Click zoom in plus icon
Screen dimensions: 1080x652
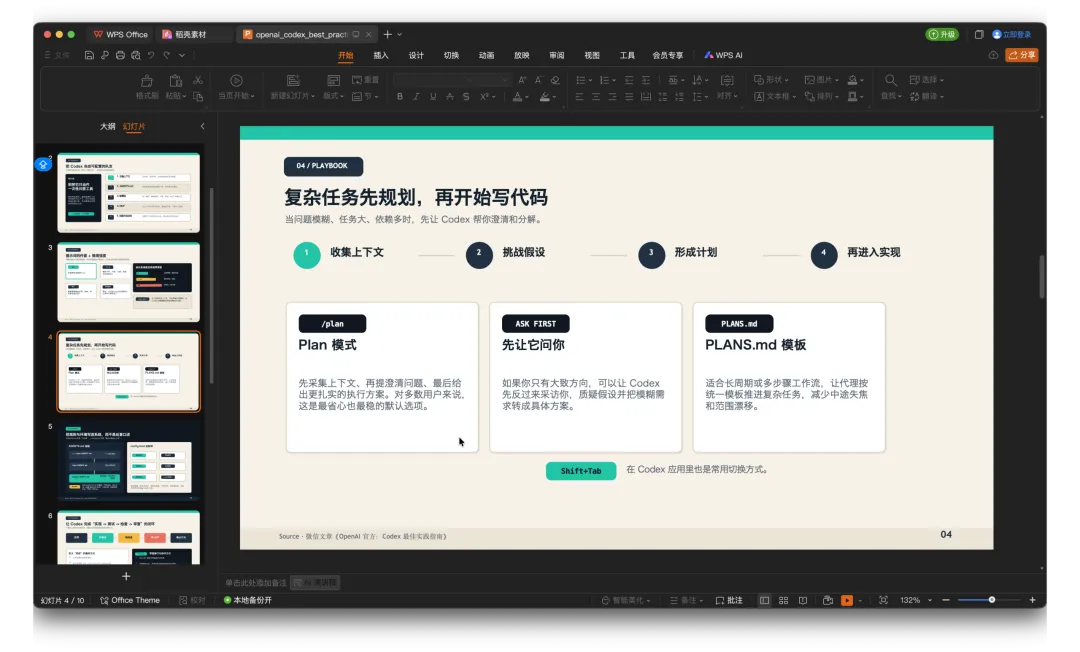[x=1032, y=600]
